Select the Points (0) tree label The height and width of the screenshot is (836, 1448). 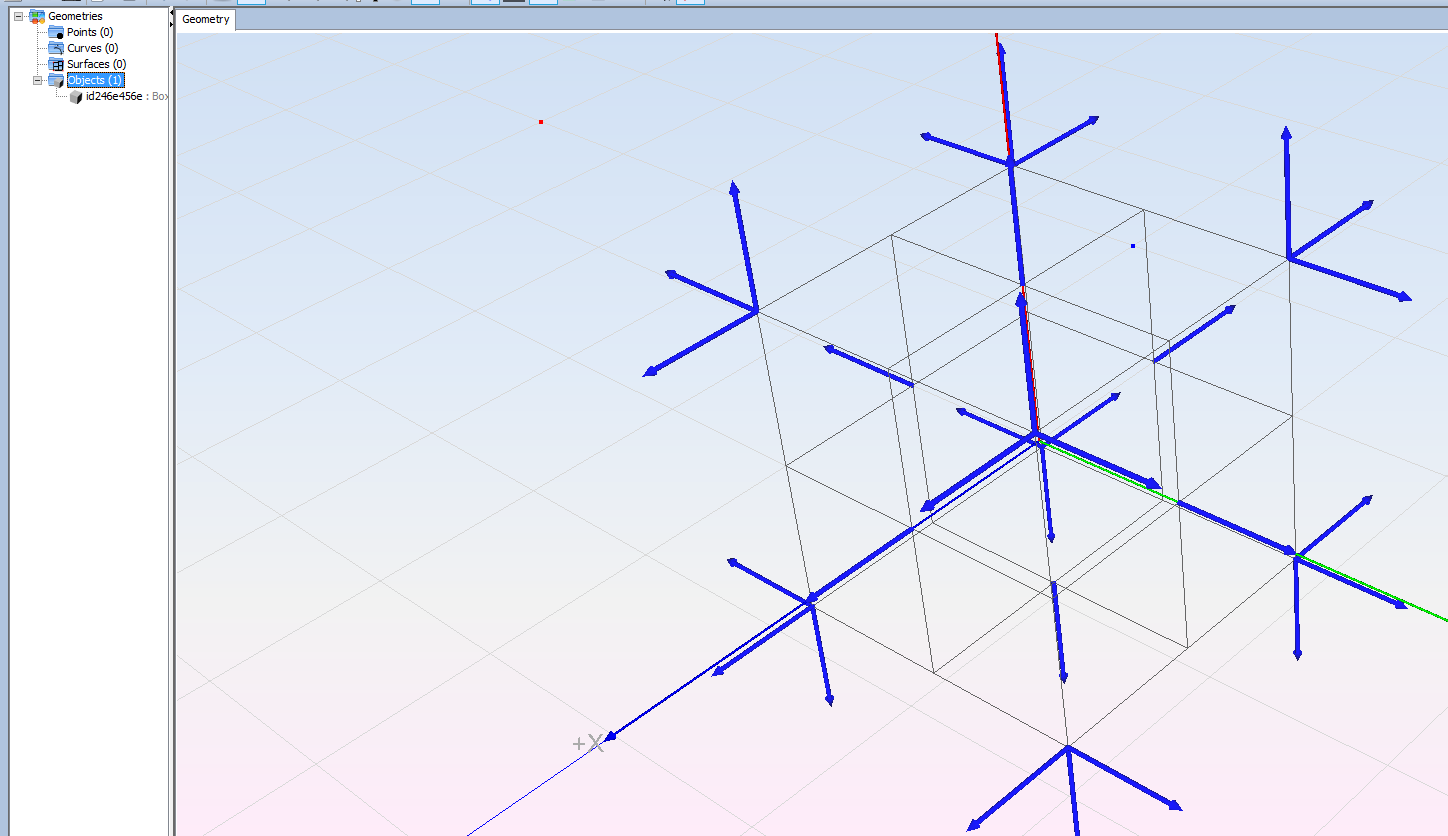(90, 32)
